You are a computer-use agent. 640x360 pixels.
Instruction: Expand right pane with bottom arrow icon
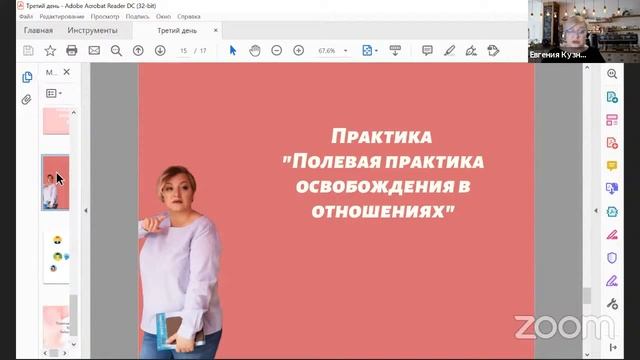[x=613, y=347]
